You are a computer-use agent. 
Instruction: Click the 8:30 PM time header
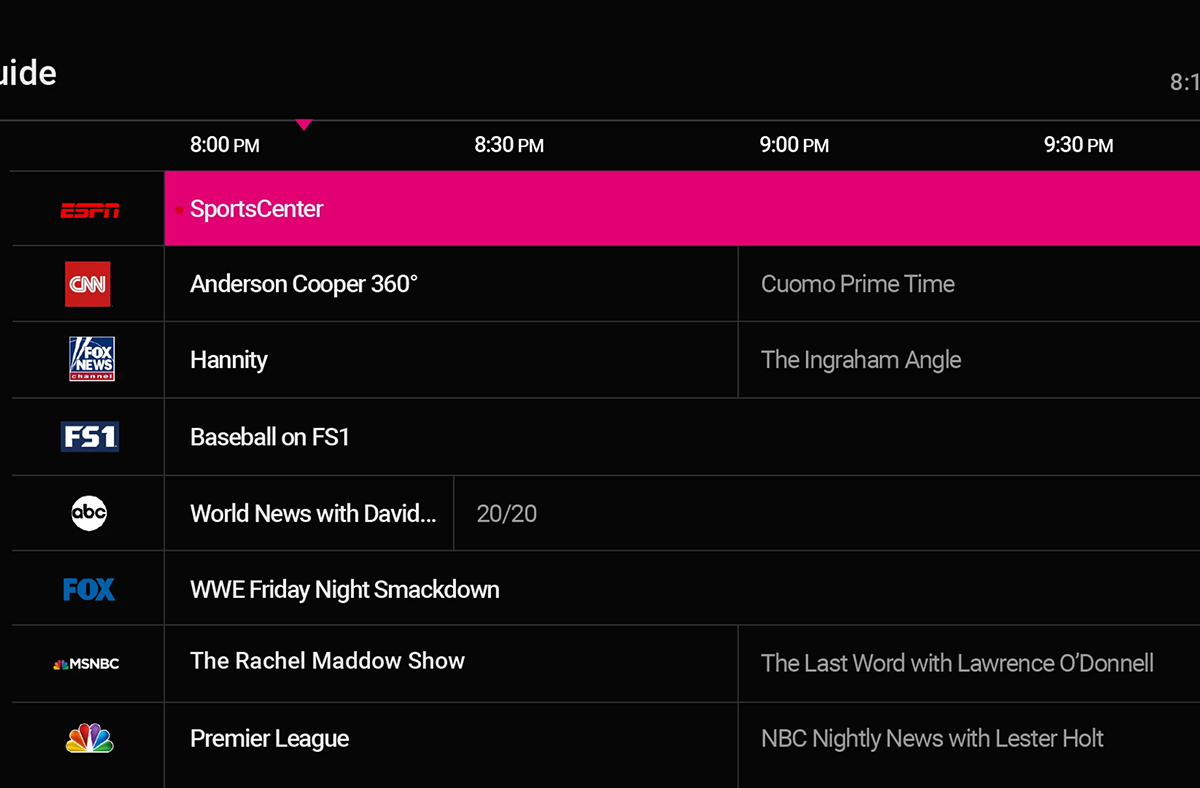click(509, 145)
